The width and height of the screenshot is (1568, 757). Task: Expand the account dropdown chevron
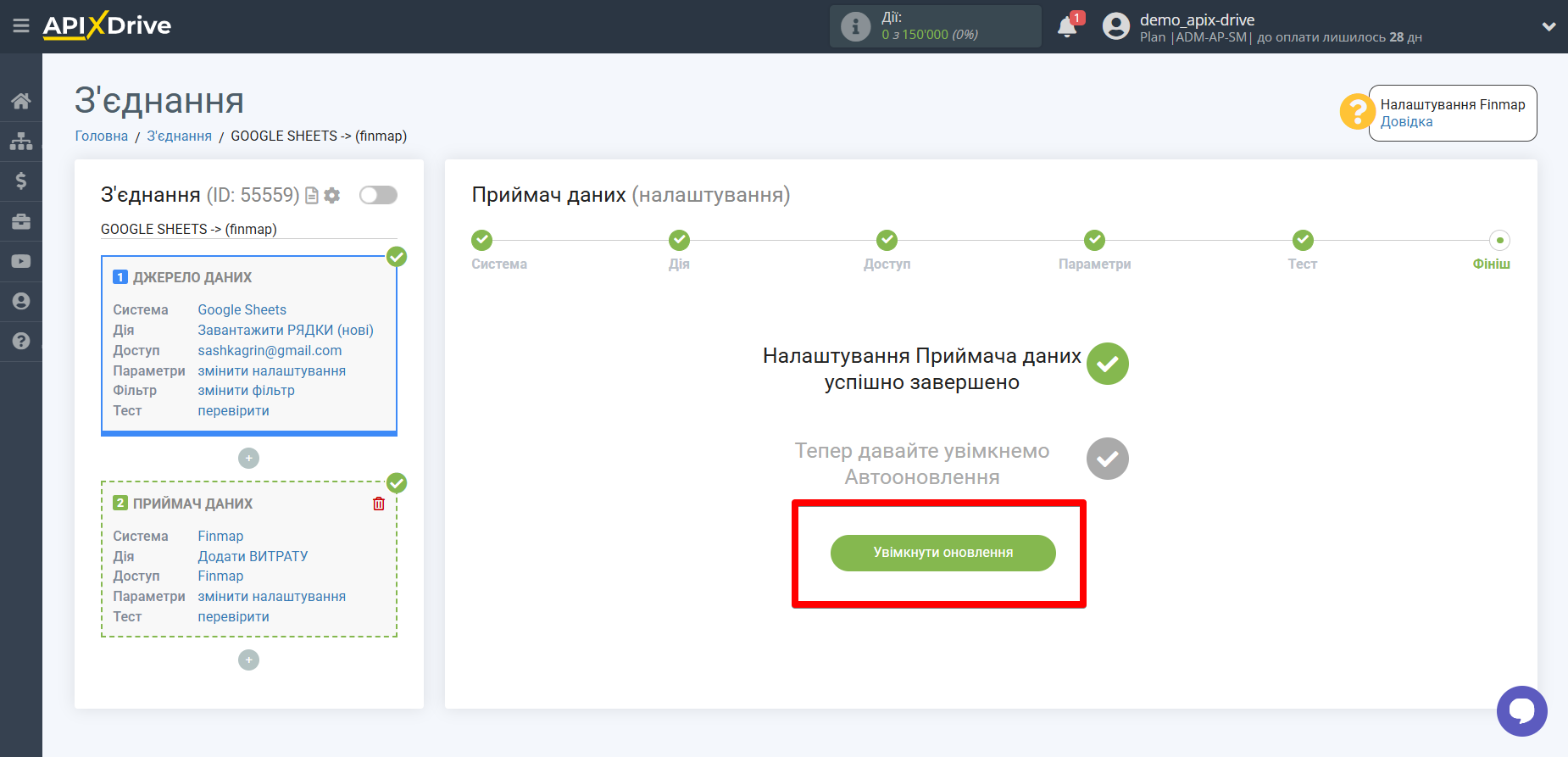pyautogui.click(x=1549, y=26)
